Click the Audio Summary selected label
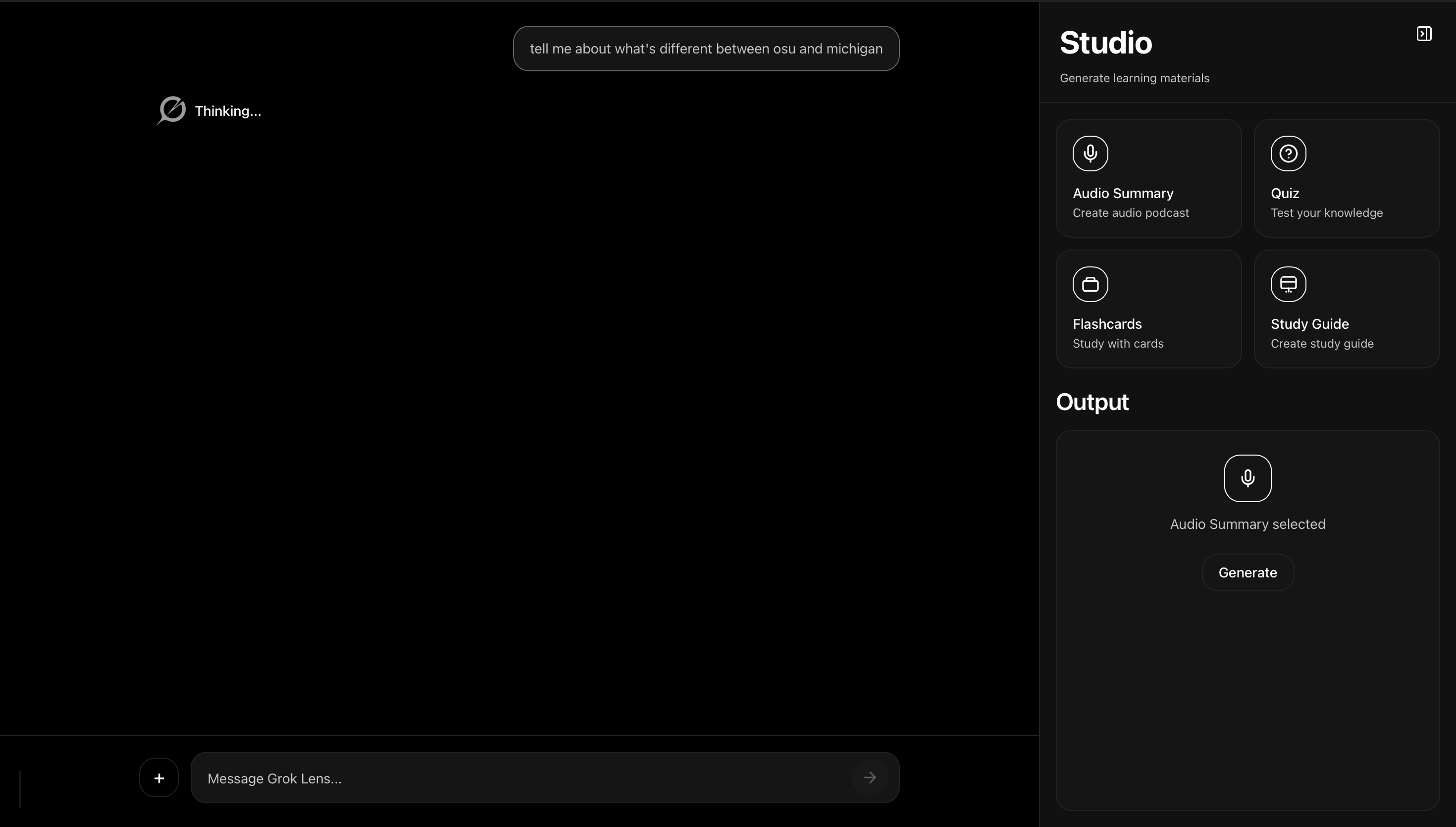 click(1247, 524)
